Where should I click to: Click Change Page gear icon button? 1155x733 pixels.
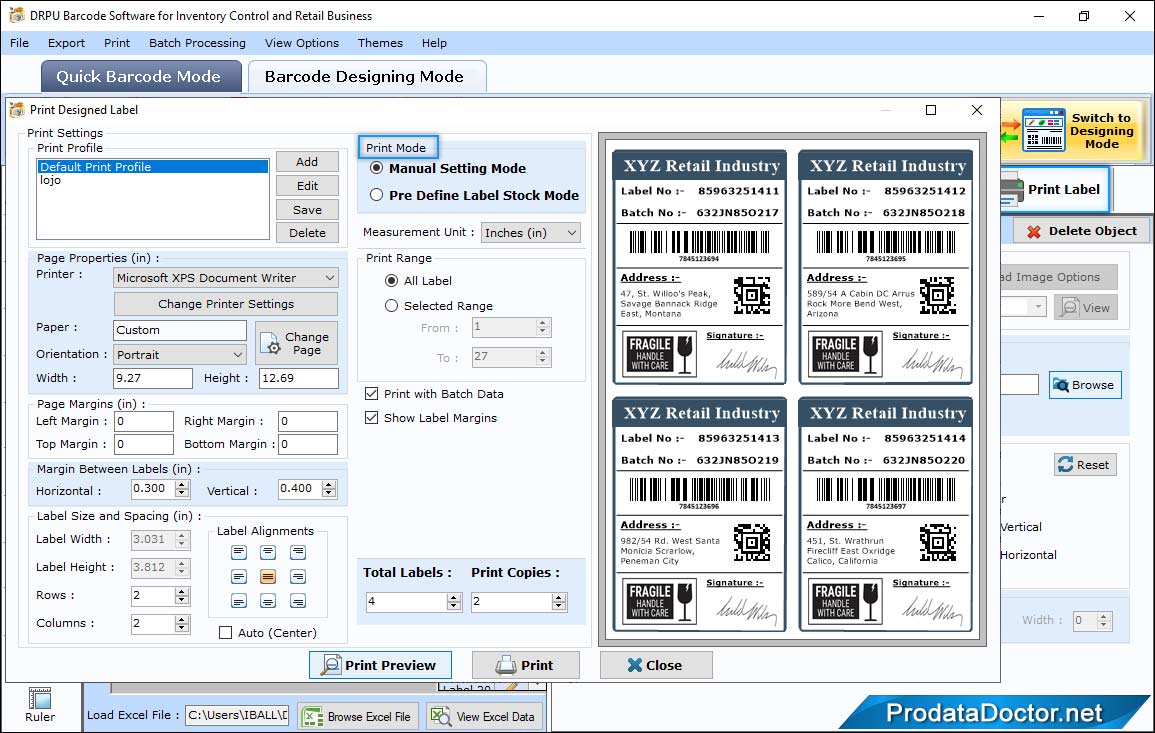[x=297, y=343]
